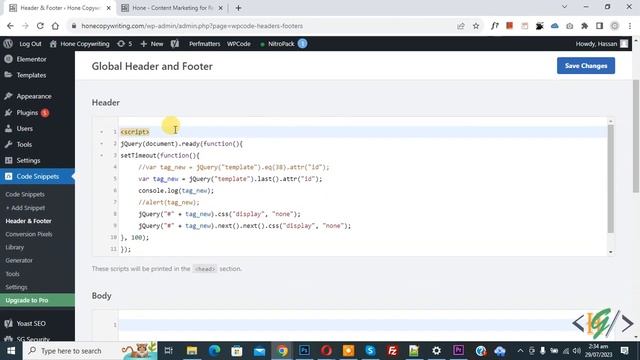Click Log Out in the admin bar
This screenshot has width=640, height=360.
coord(30,44)
